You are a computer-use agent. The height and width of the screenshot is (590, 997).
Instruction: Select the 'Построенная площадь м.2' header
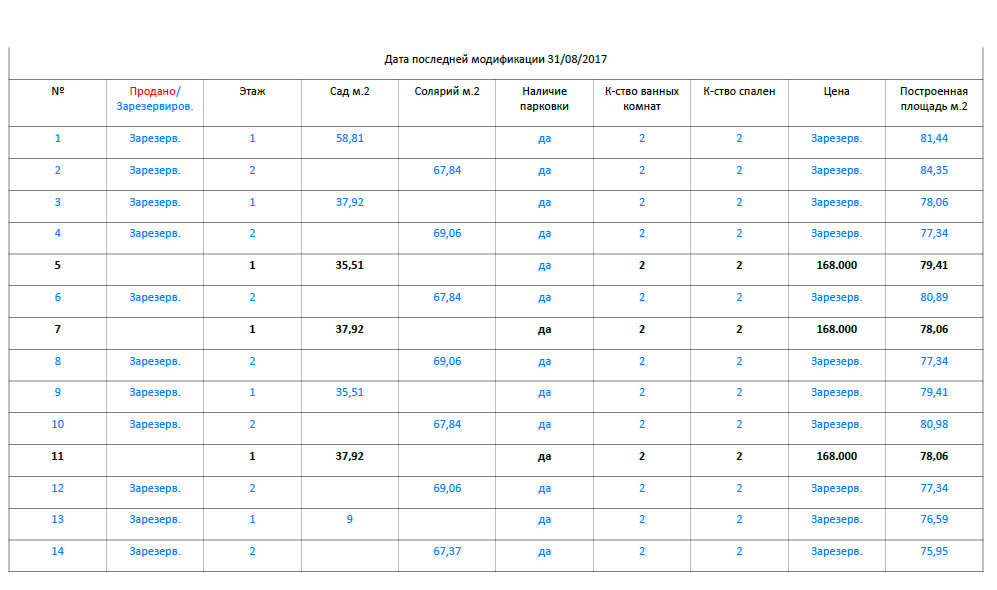pyautogui.click(x=934, y=98)
